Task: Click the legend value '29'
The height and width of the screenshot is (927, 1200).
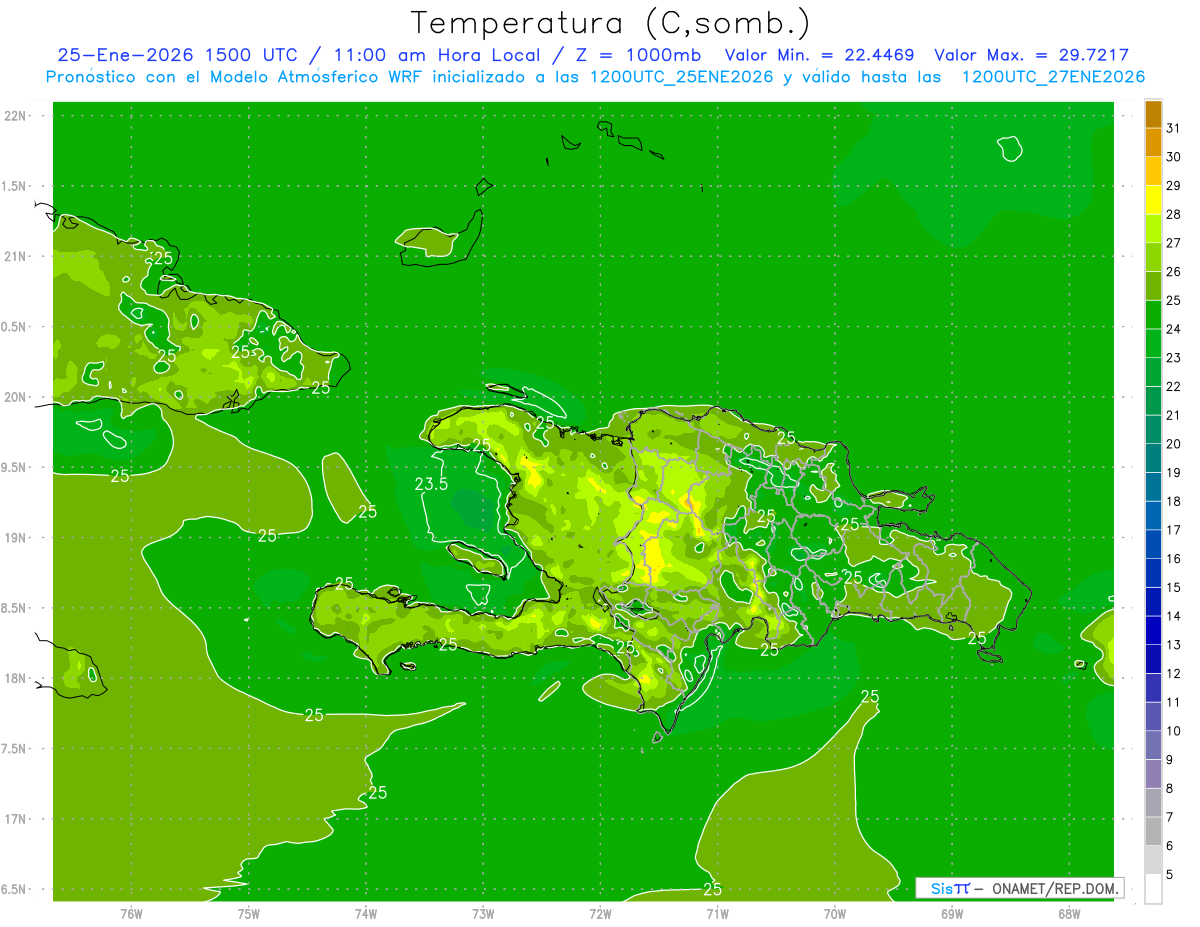Action: coord(1173,185)
